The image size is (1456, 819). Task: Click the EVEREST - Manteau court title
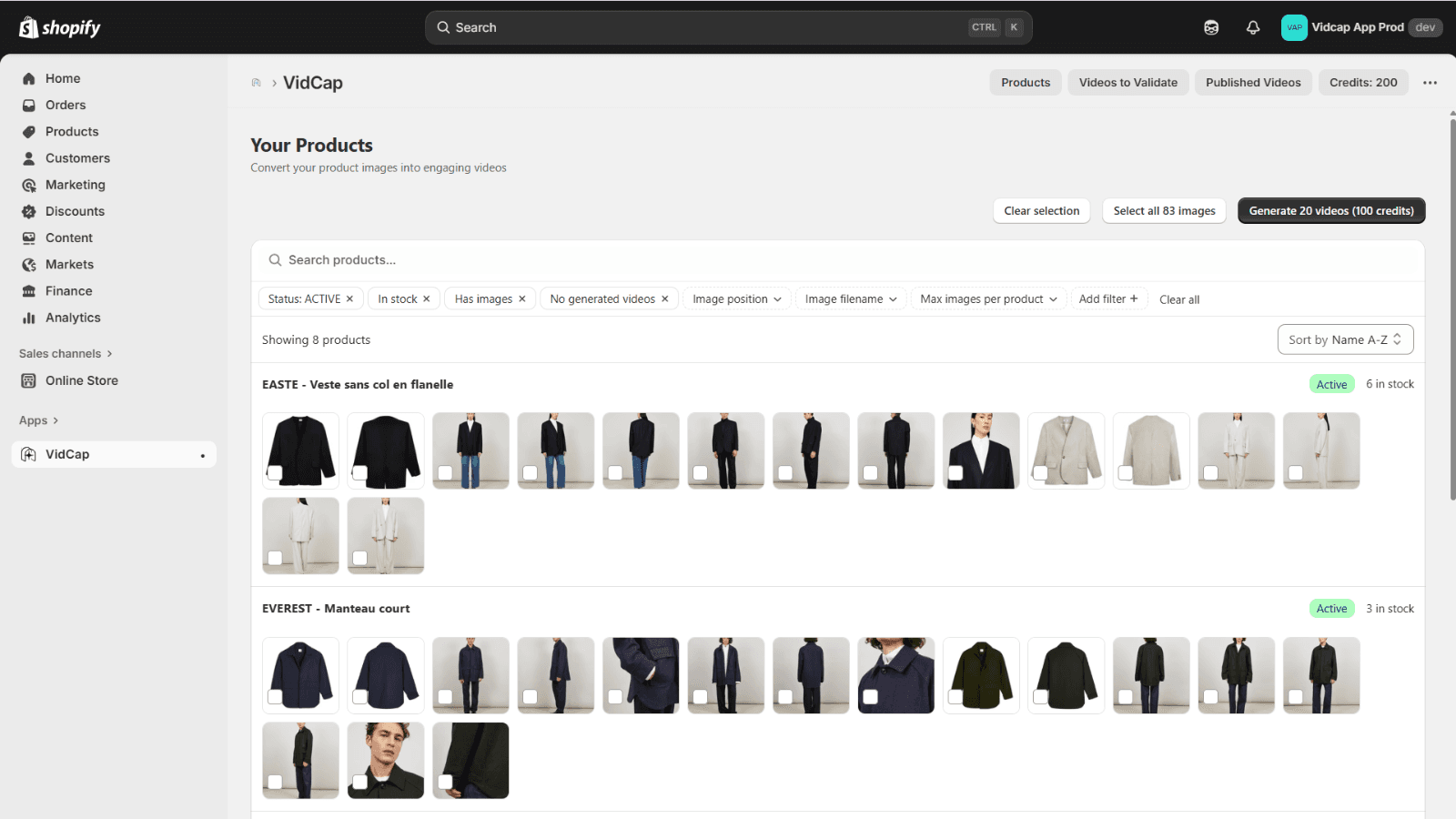click(x=336, y=609)
